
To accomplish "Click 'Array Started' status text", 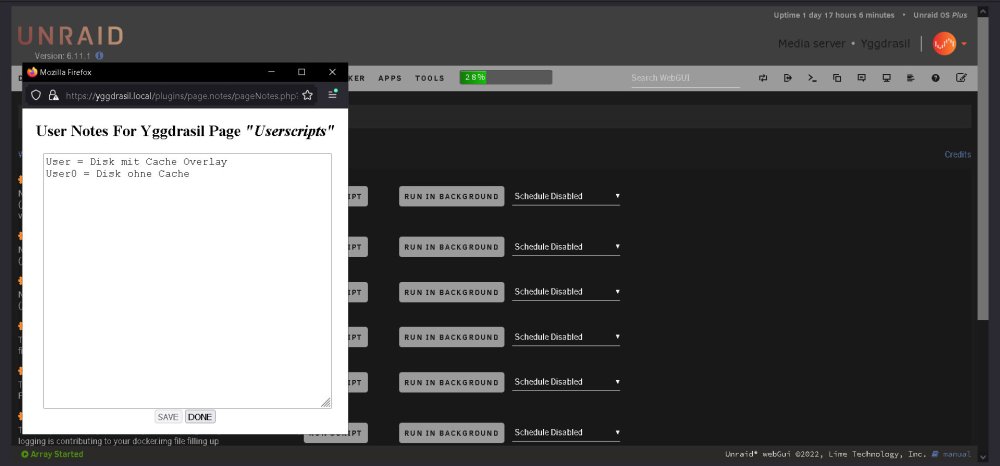I will 57,455.
